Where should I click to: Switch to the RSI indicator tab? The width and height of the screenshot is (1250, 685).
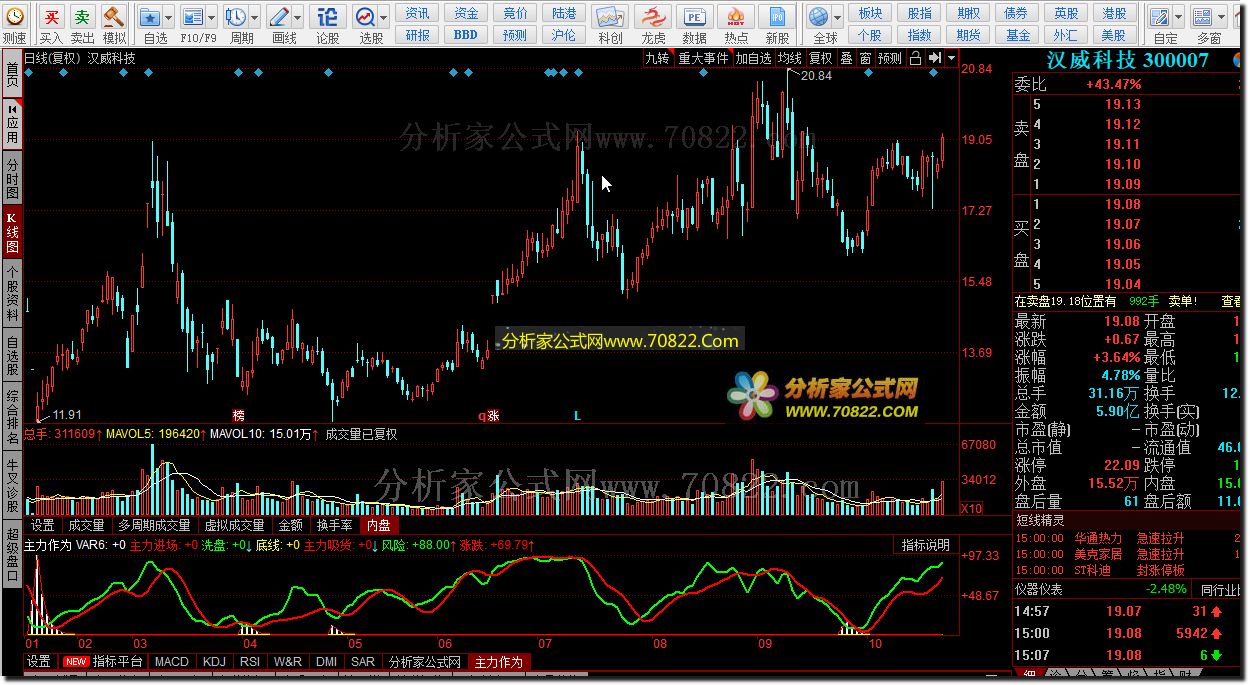pyautogui.click(x=250, y=661)
